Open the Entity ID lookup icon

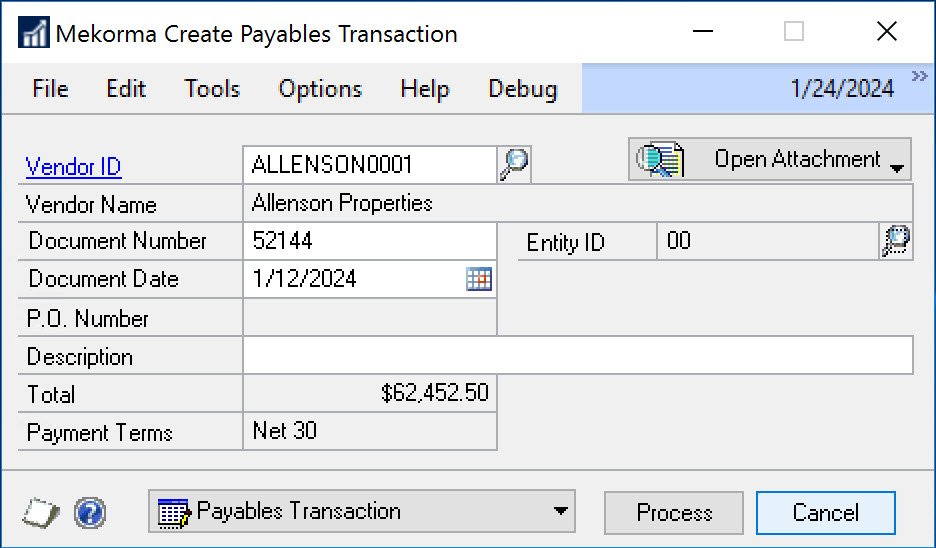click(x=895, y=241)
